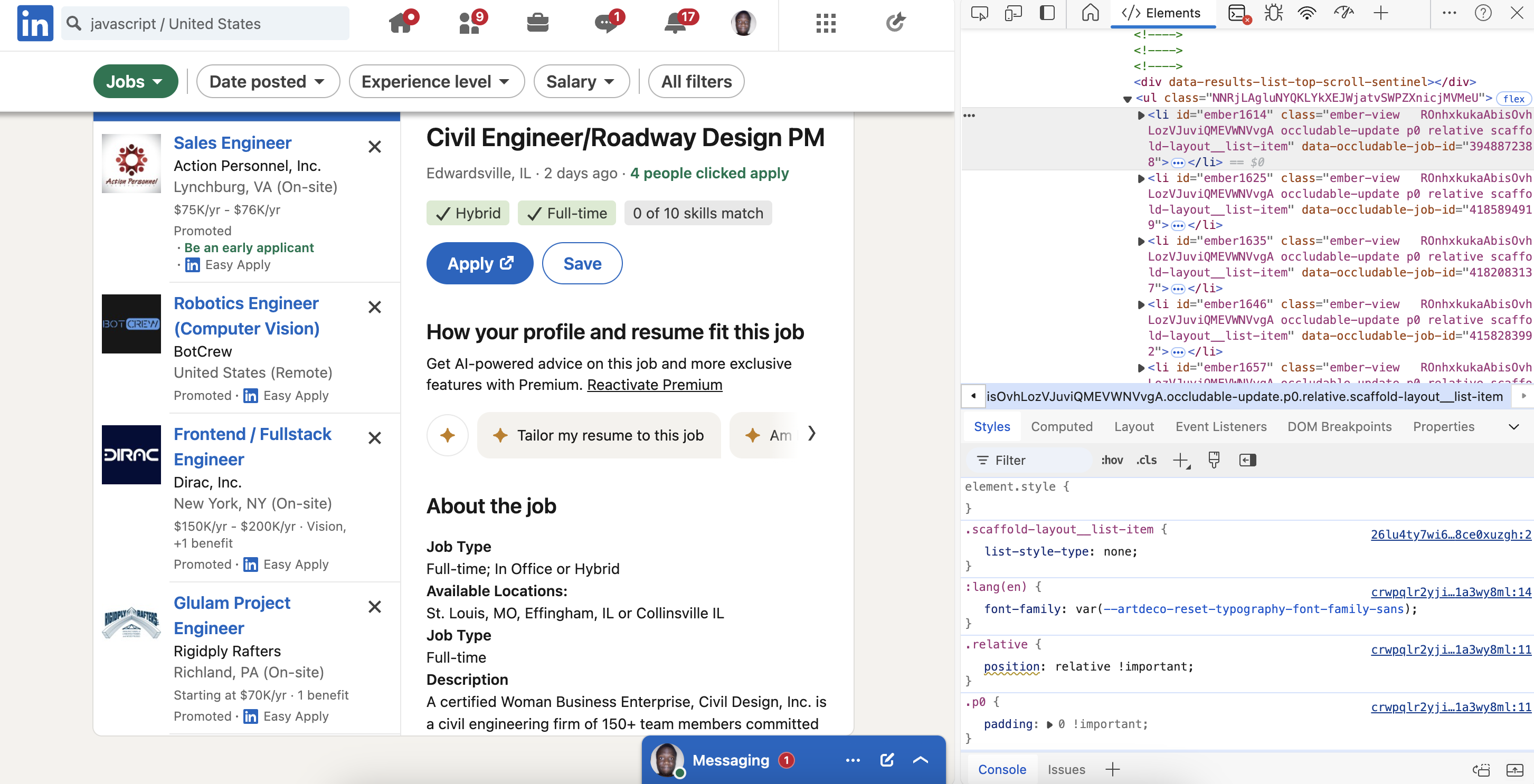Viewport: 1534px width, 784px height.
Task: Open the Messaging chat bubble icon
Action: pos(607,23)
